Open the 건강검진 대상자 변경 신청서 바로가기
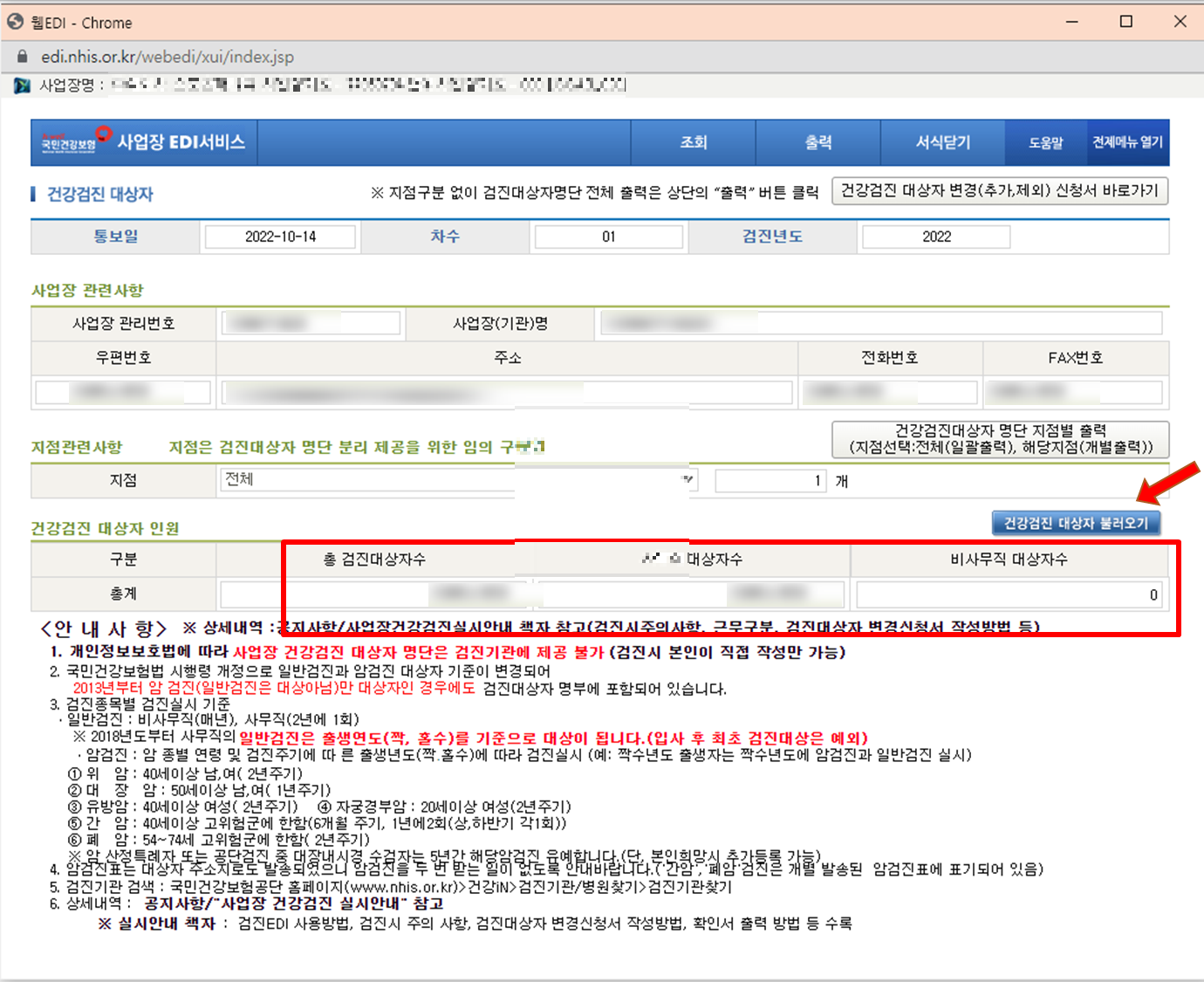 click(1002, 191)
